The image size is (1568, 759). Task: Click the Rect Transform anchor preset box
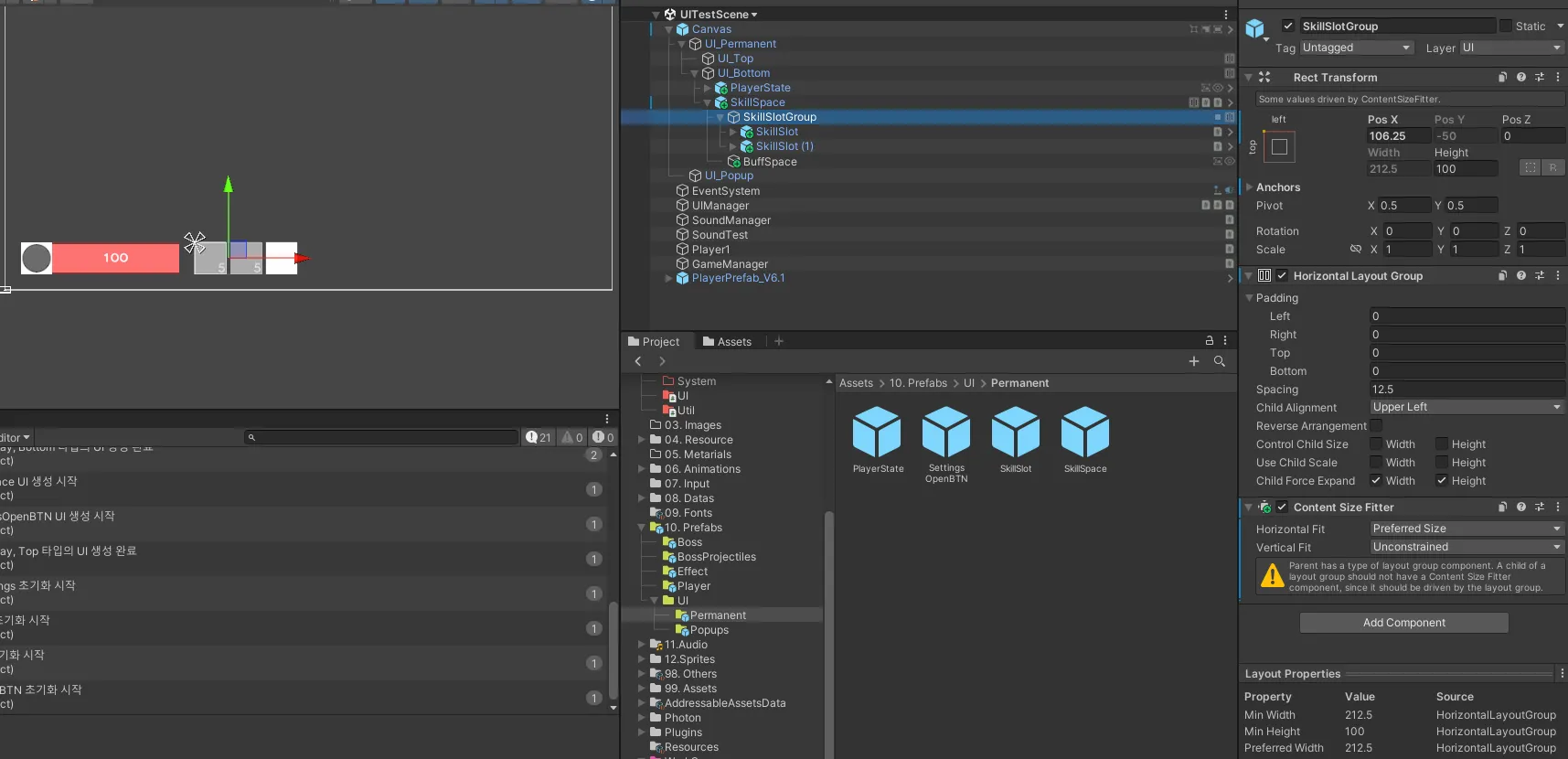click(1279, 146)
